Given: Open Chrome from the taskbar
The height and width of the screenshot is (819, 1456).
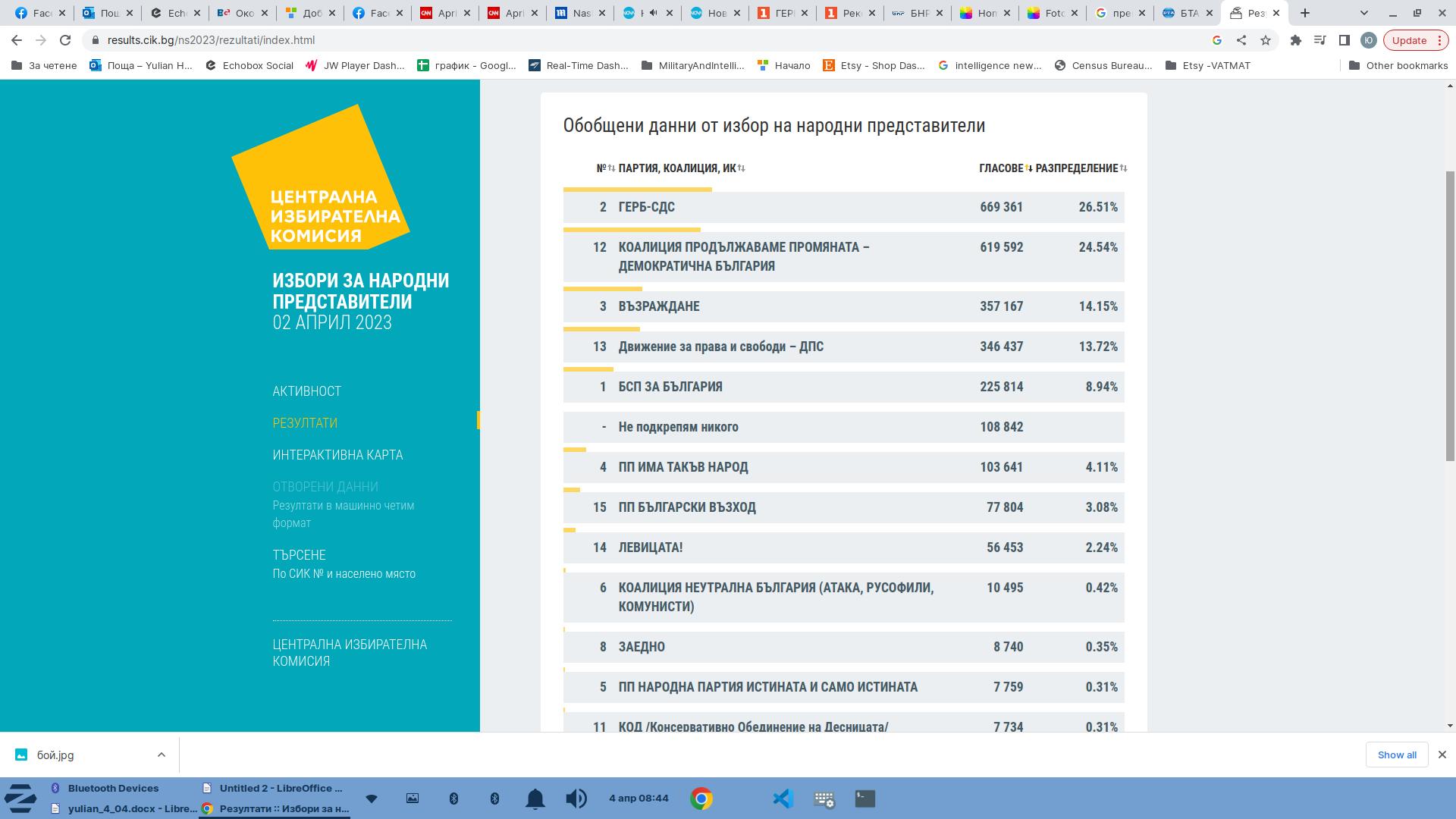Looking at the screenshot, I should pyautogui.click(x=701, y=799).
